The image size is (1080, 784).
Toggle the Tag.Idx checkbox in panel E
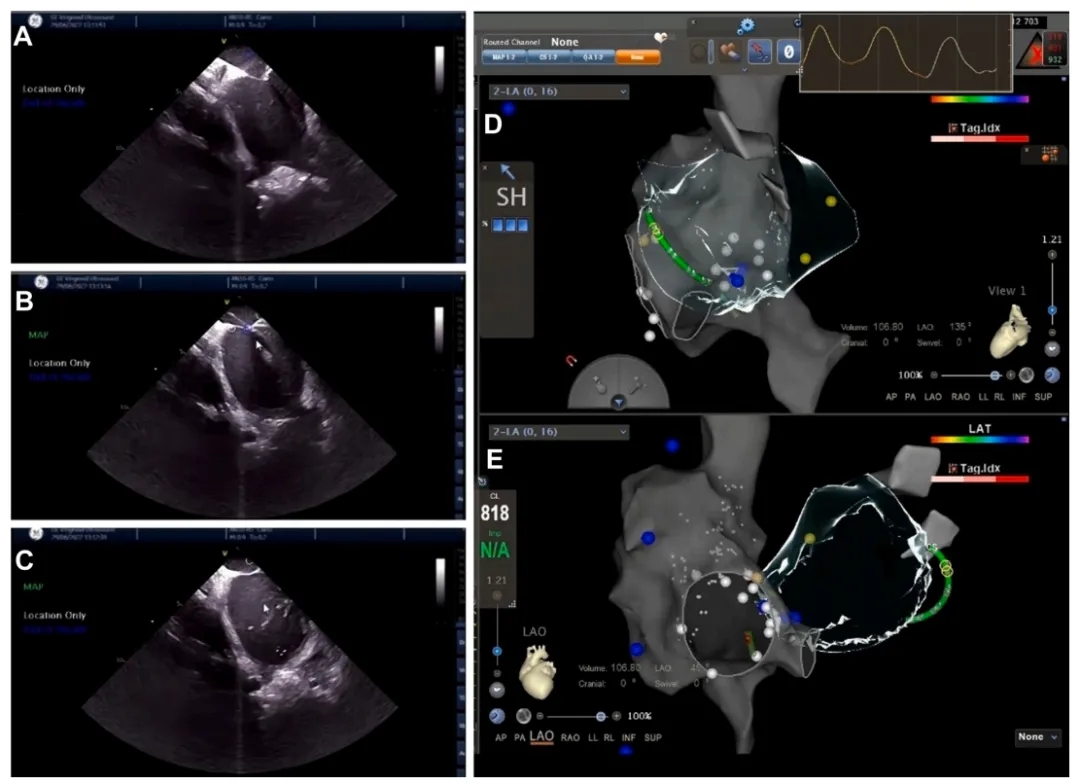point(953,468)
